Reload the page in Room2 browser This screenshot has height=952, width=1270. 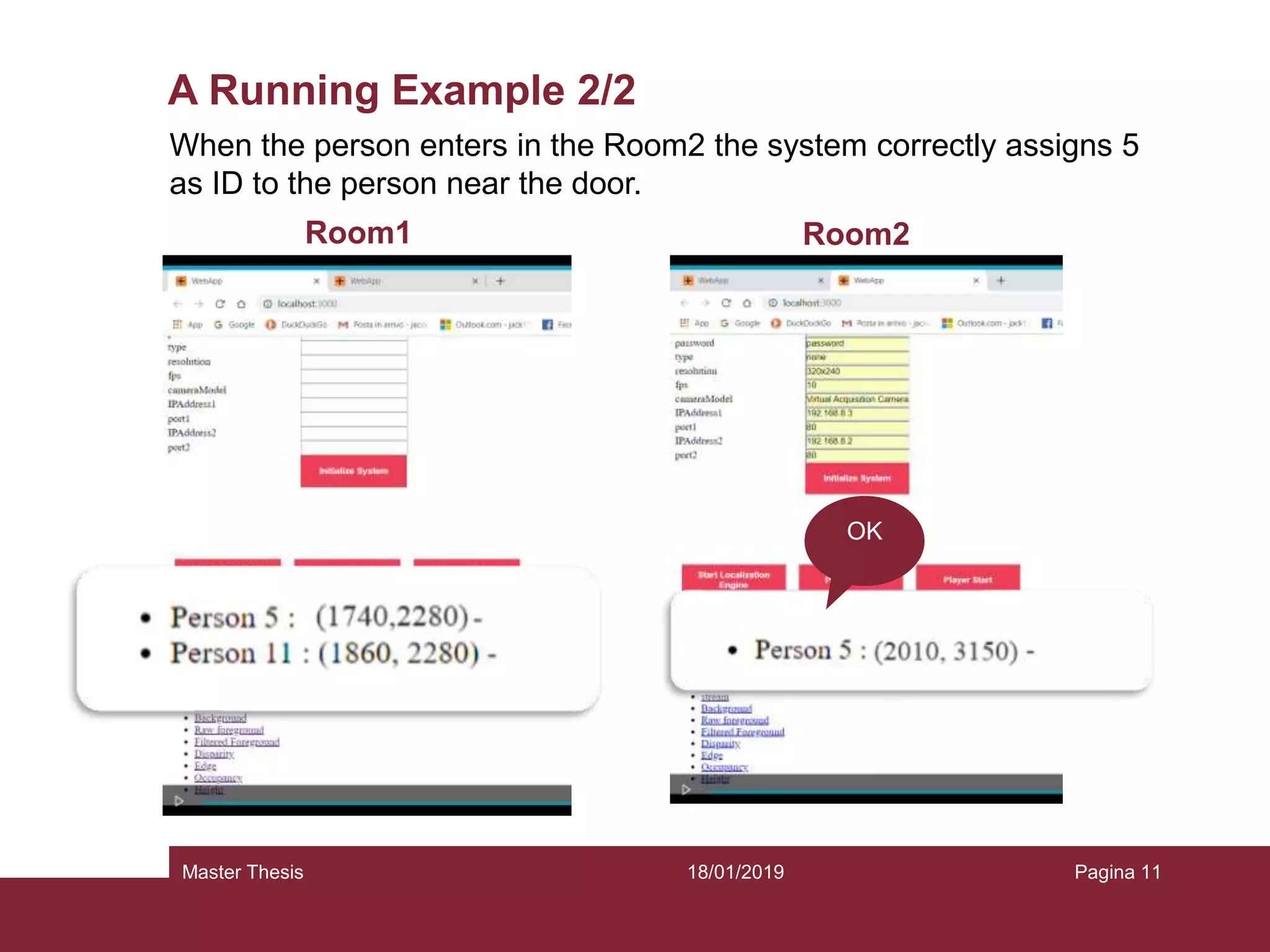point(726,303)
